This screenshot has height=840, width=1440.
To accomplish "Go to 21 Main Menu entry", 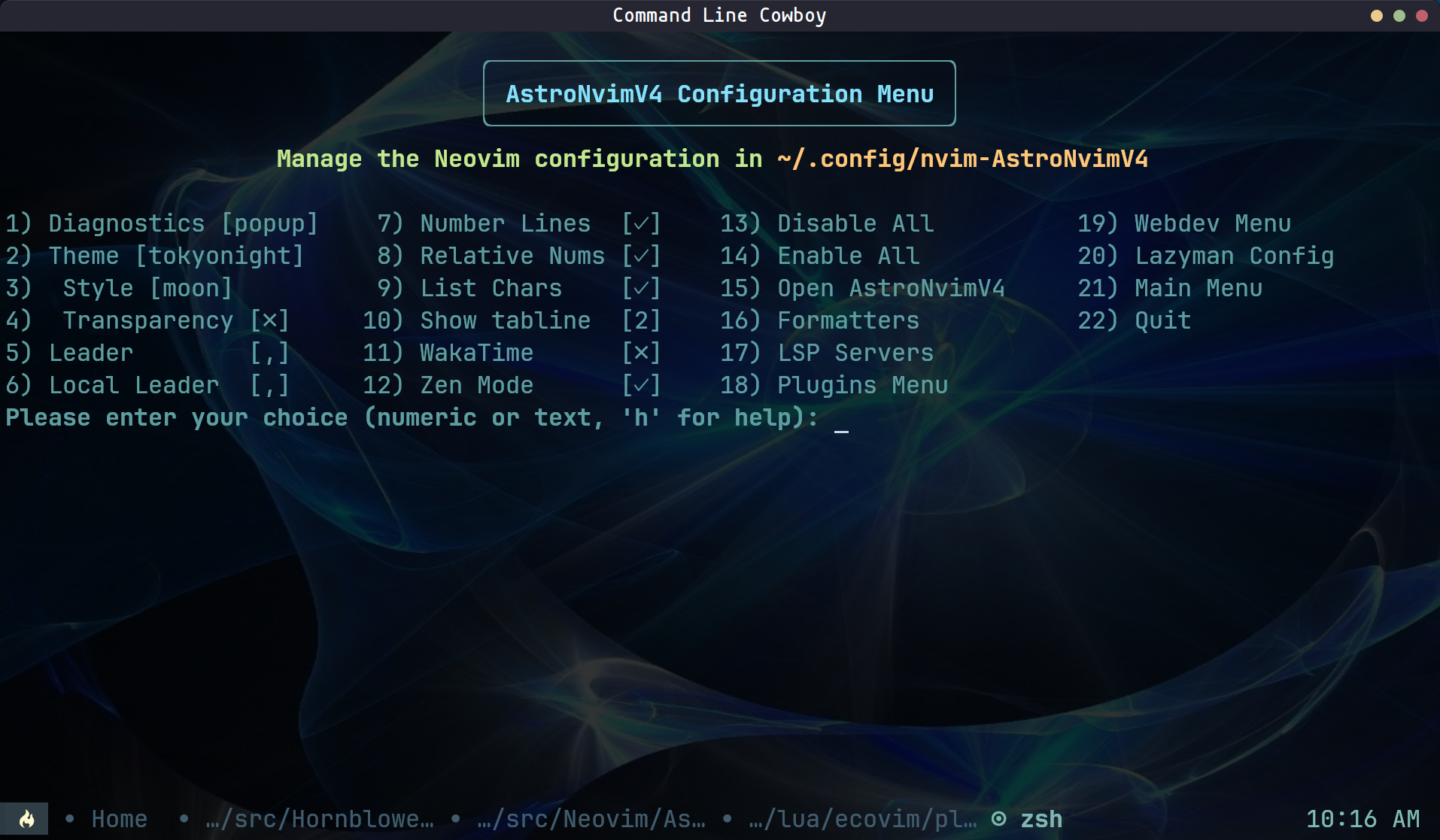I will 1170,288.
